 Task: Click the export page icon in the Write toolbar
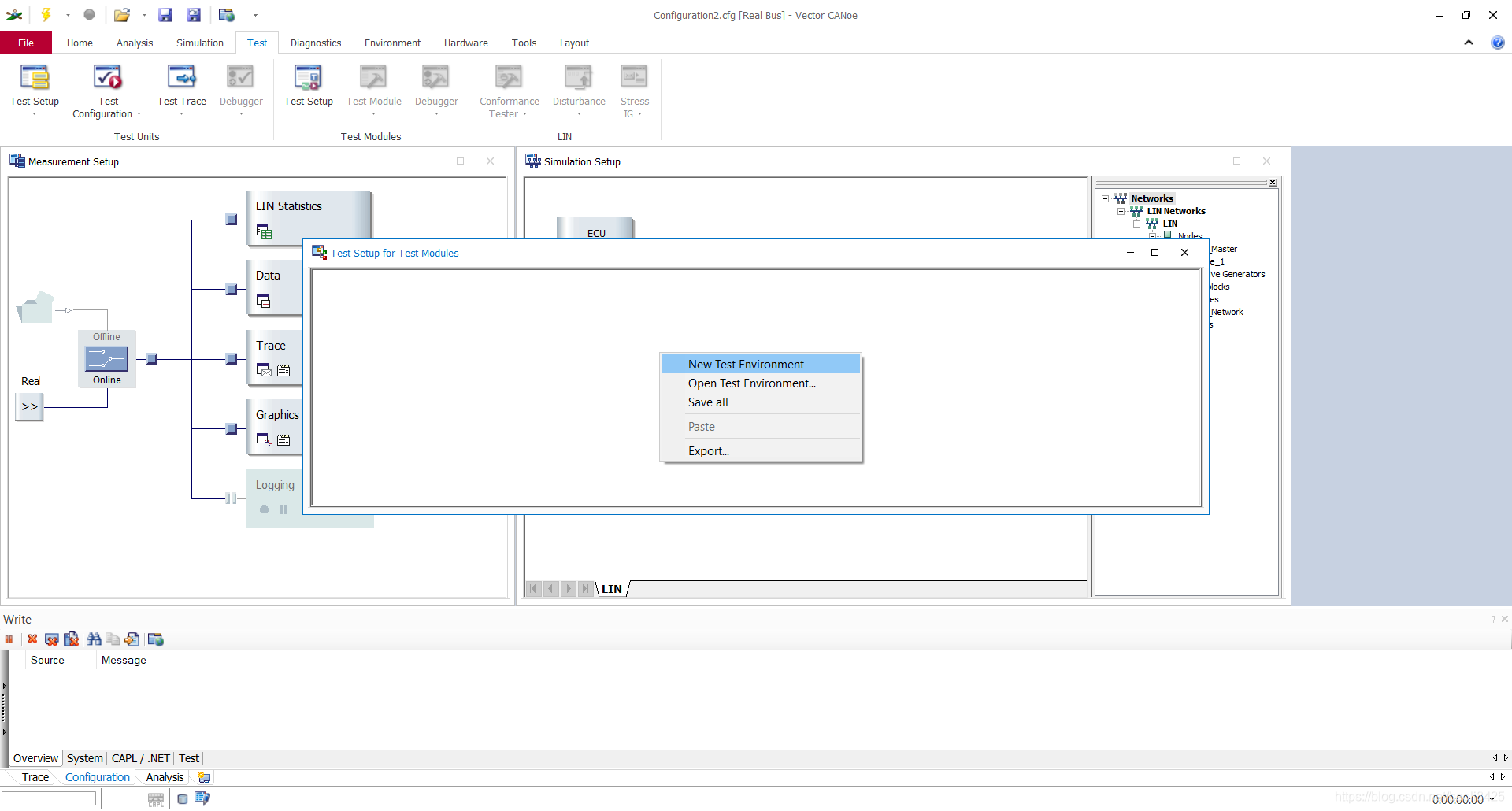coord(132,639)
